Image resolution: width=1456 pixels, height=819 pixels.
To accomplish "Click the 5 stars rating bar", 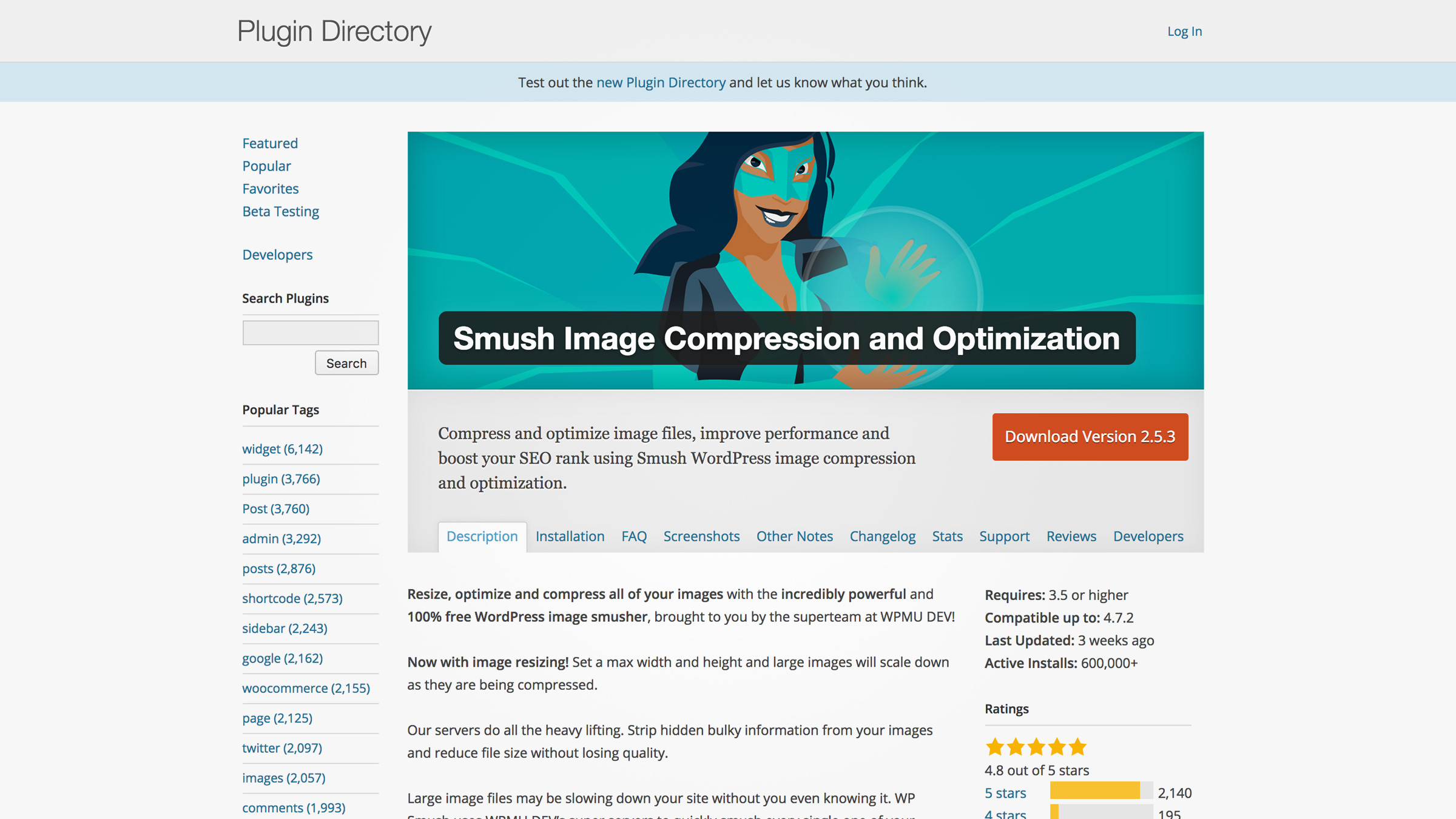I will coord(1101,790).
